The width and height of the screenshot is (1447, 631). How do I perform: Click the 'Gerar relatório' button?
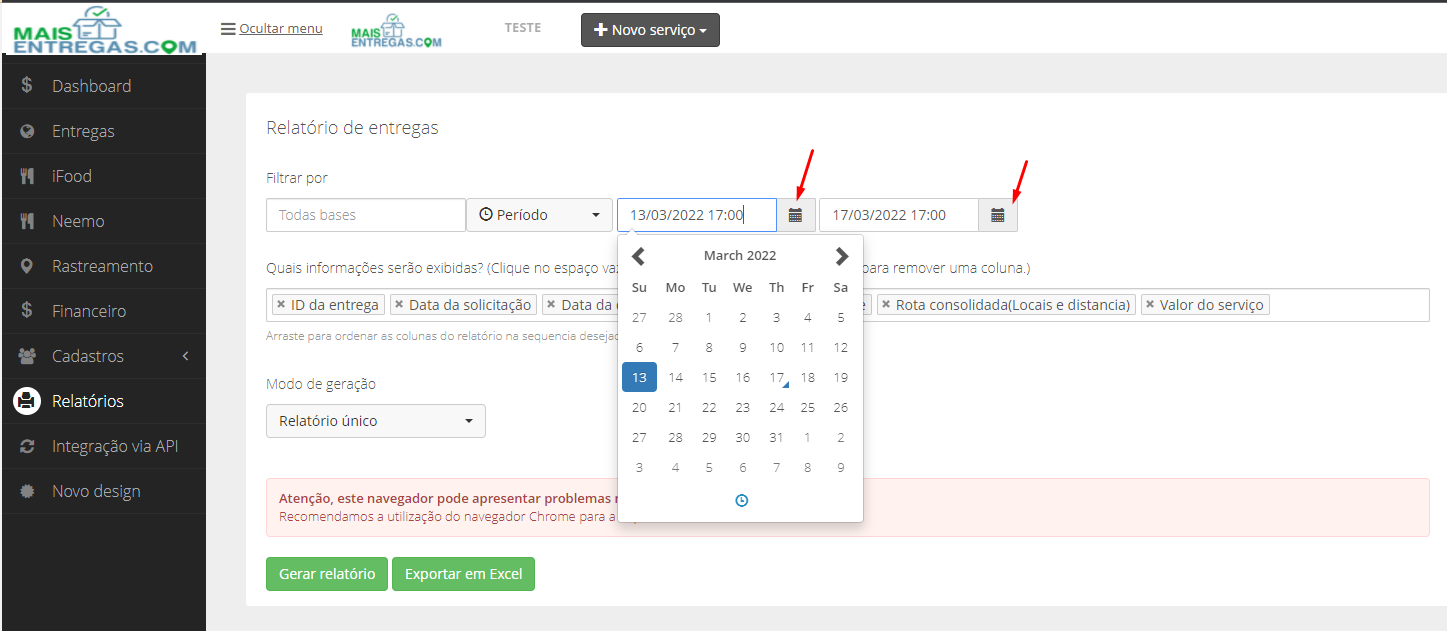click(327, 574)
